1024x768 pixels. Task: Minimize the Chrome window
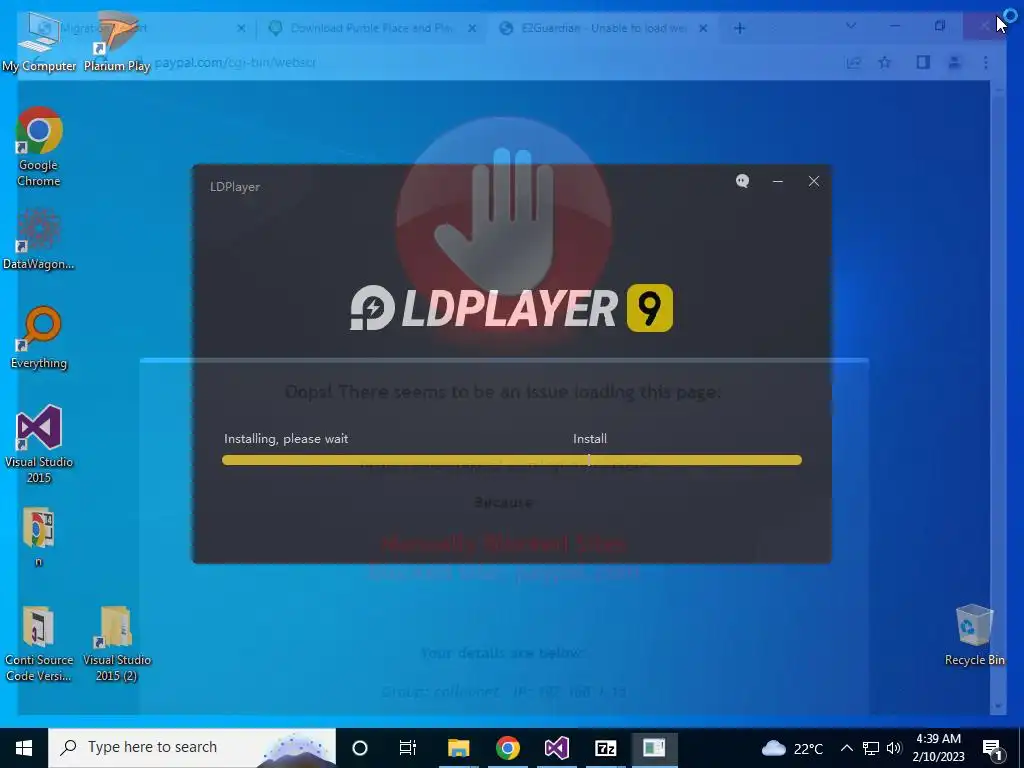coord(895,26)
